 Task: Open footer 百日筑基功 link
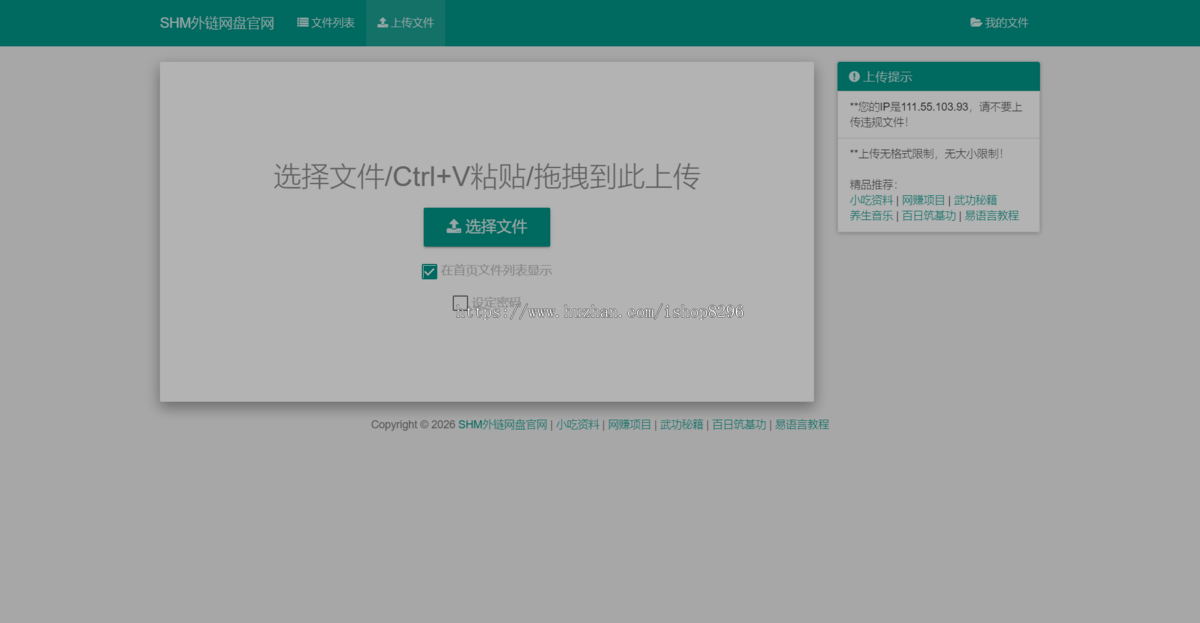[x=739, y=425]
